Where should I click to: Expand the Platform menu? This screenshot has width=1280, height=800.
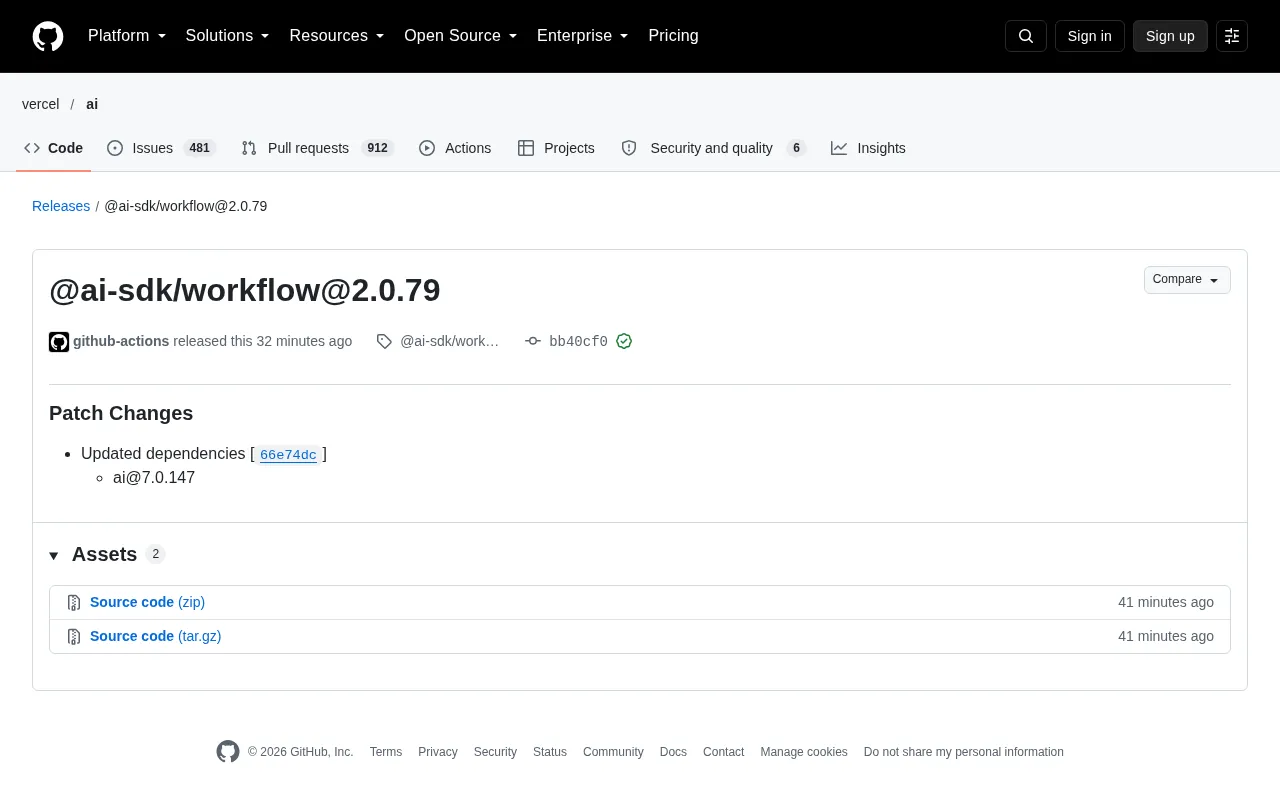pos(127,36)
